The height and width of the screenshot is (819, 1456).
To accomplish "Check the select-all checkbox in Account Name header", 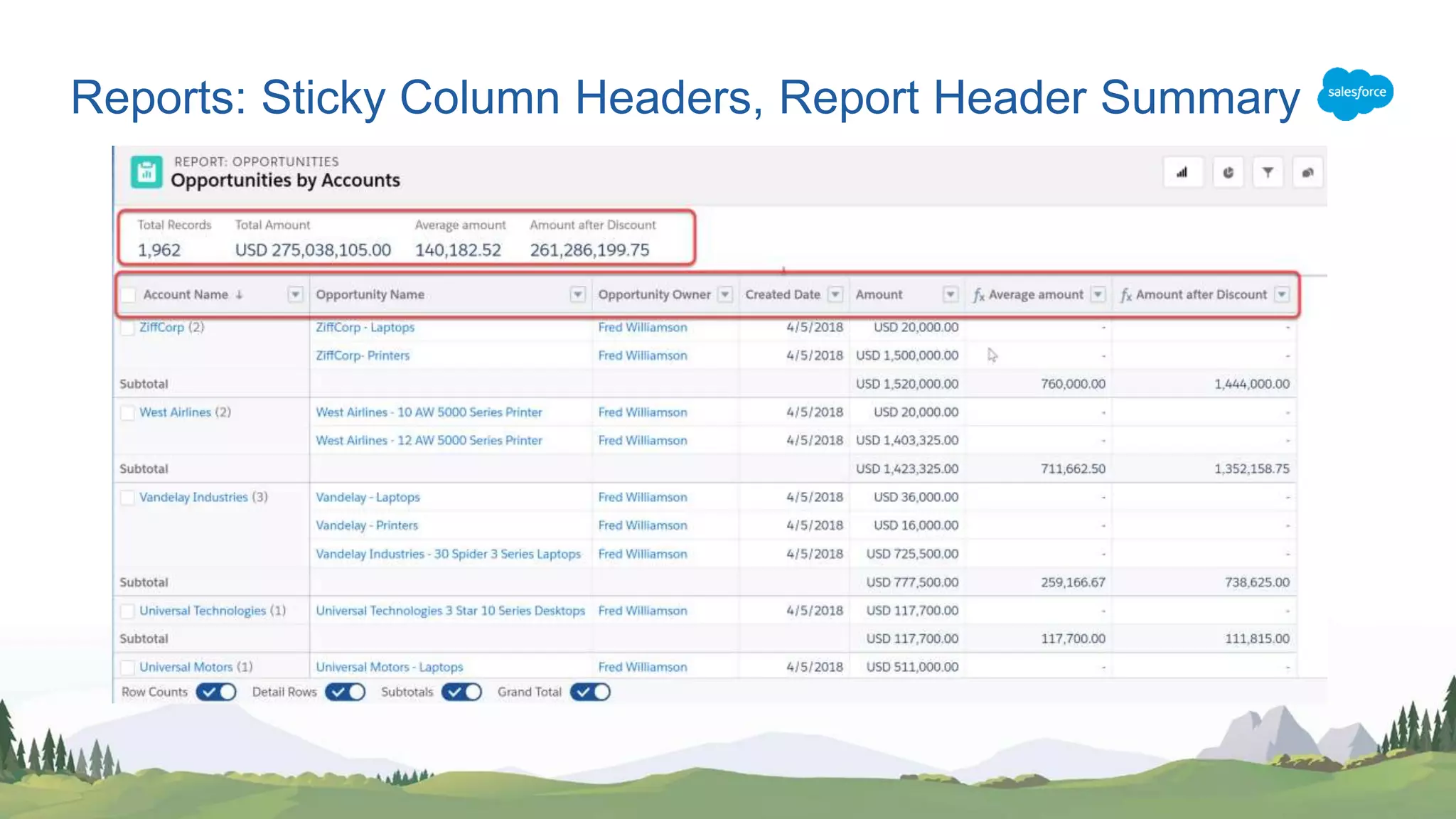I will [129, 295].
